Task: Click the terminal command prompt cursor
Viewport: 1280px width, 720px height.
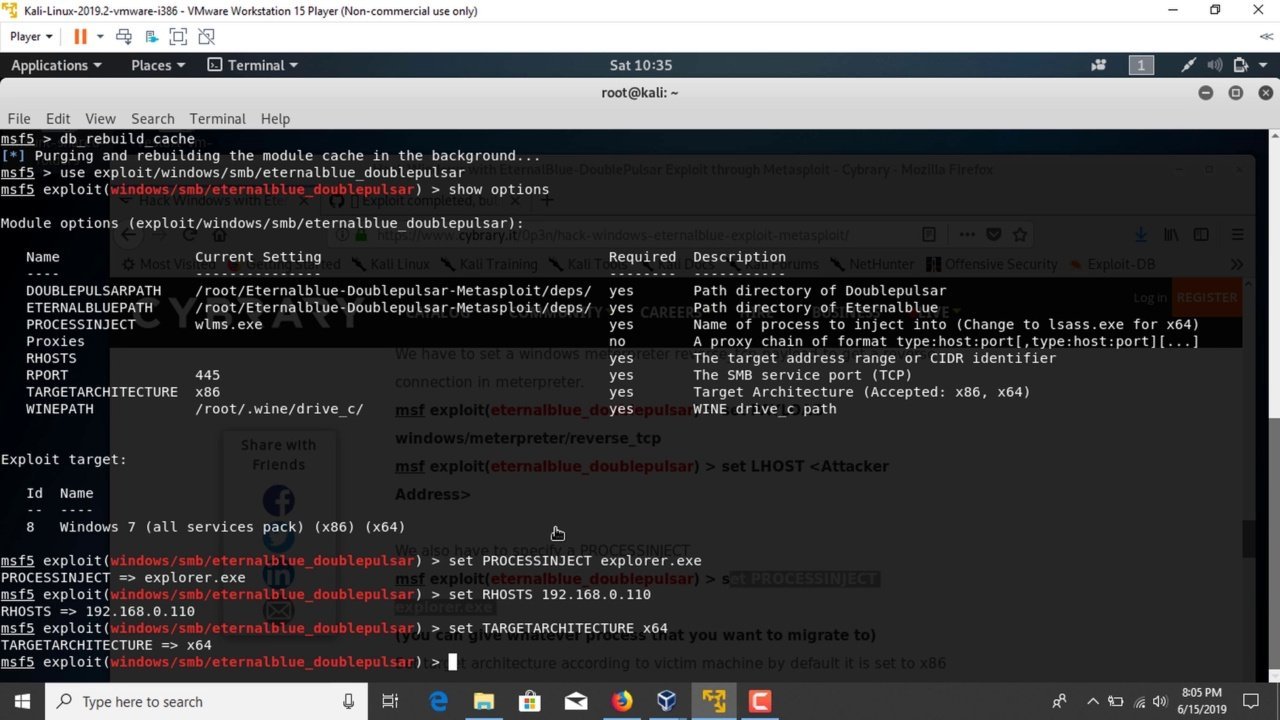Action: click(x=452, y=662)
